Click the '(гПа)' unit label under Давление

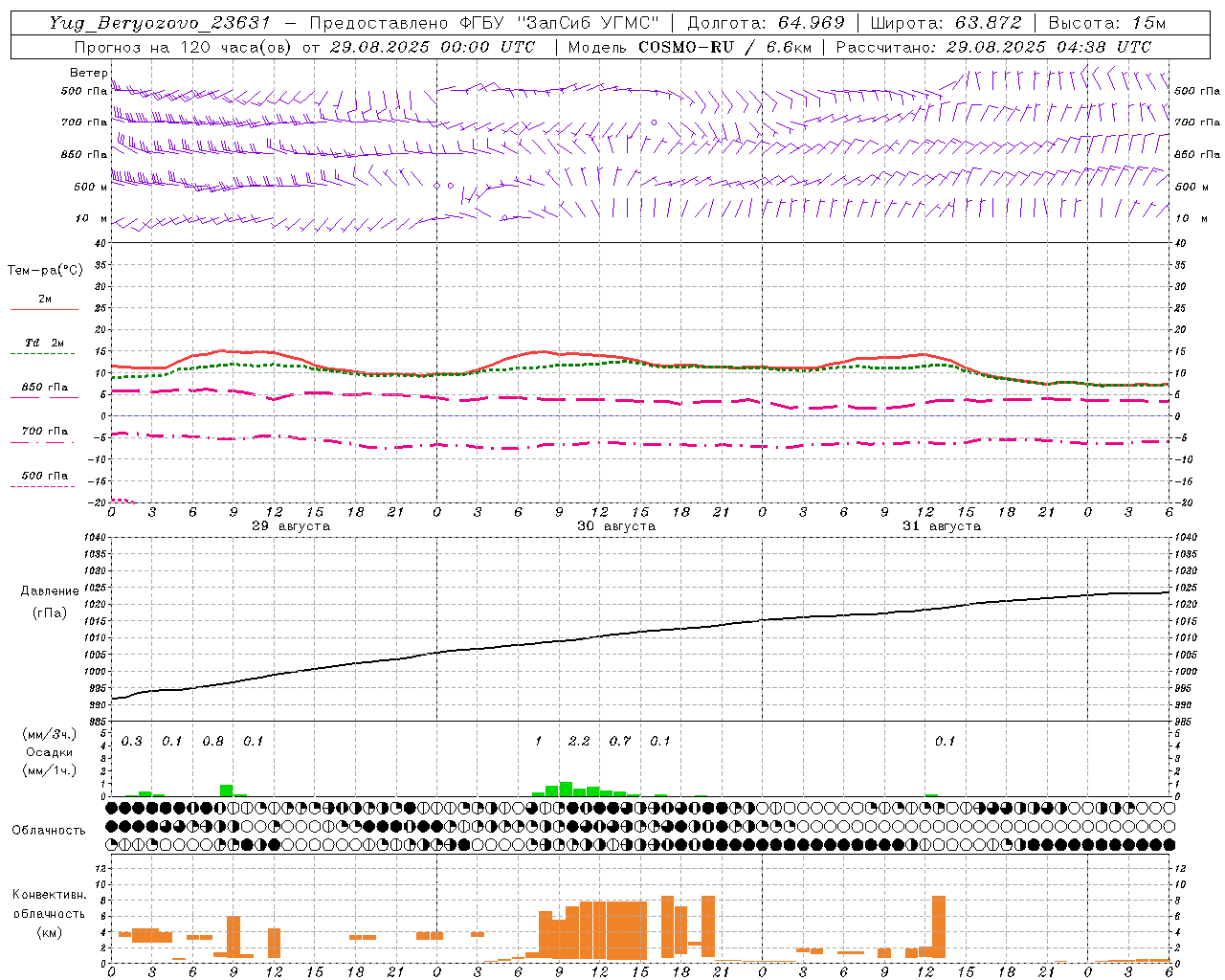[50, 613]
